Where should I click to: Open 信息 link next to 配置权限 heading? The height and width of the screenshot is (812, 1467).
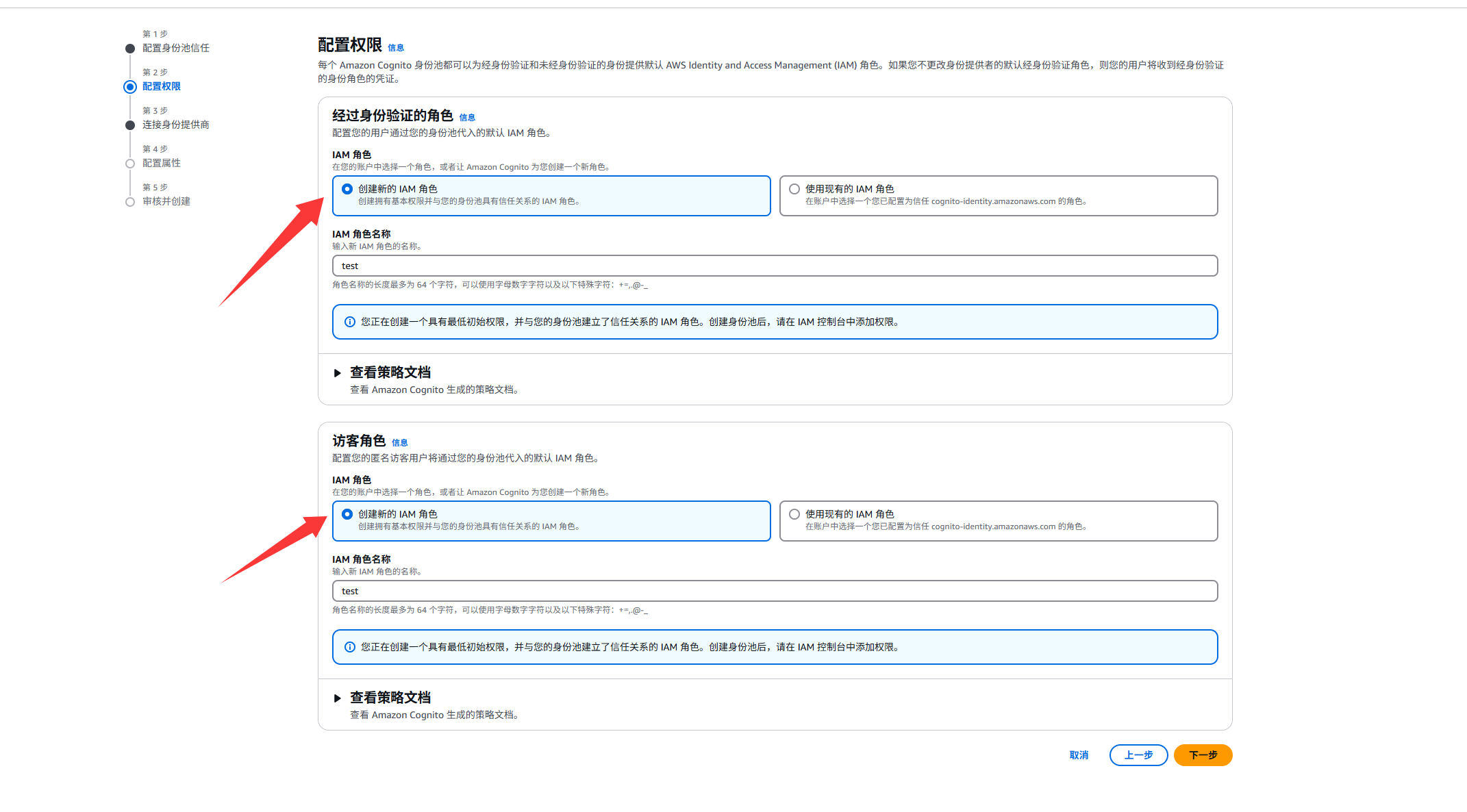point(396,48)
